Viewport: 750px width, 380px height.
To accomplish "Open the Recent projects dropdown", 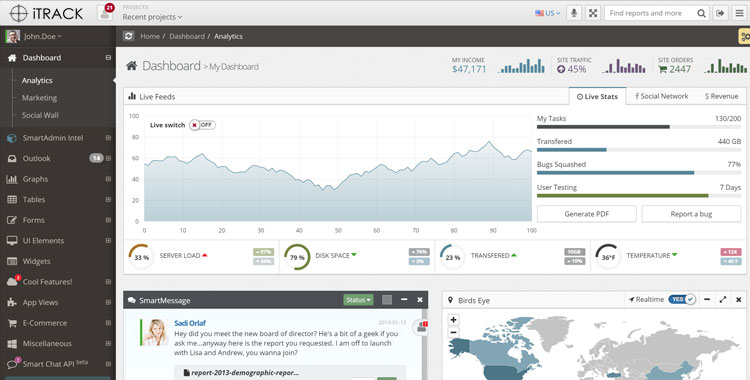I will (152, 17).
